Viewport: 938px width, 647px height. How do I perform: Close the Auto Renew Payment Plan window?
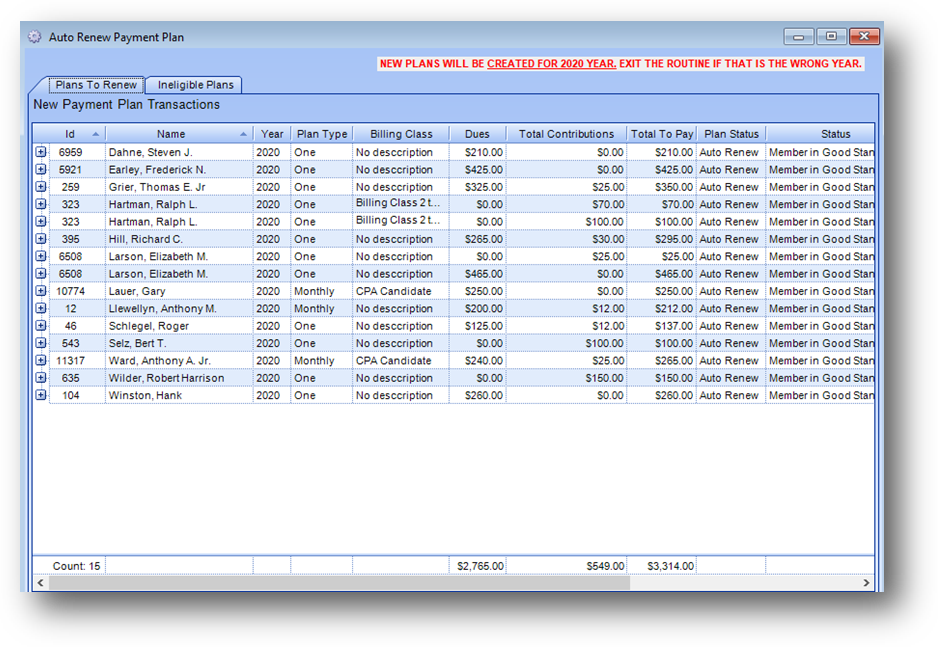coord(864,36)
